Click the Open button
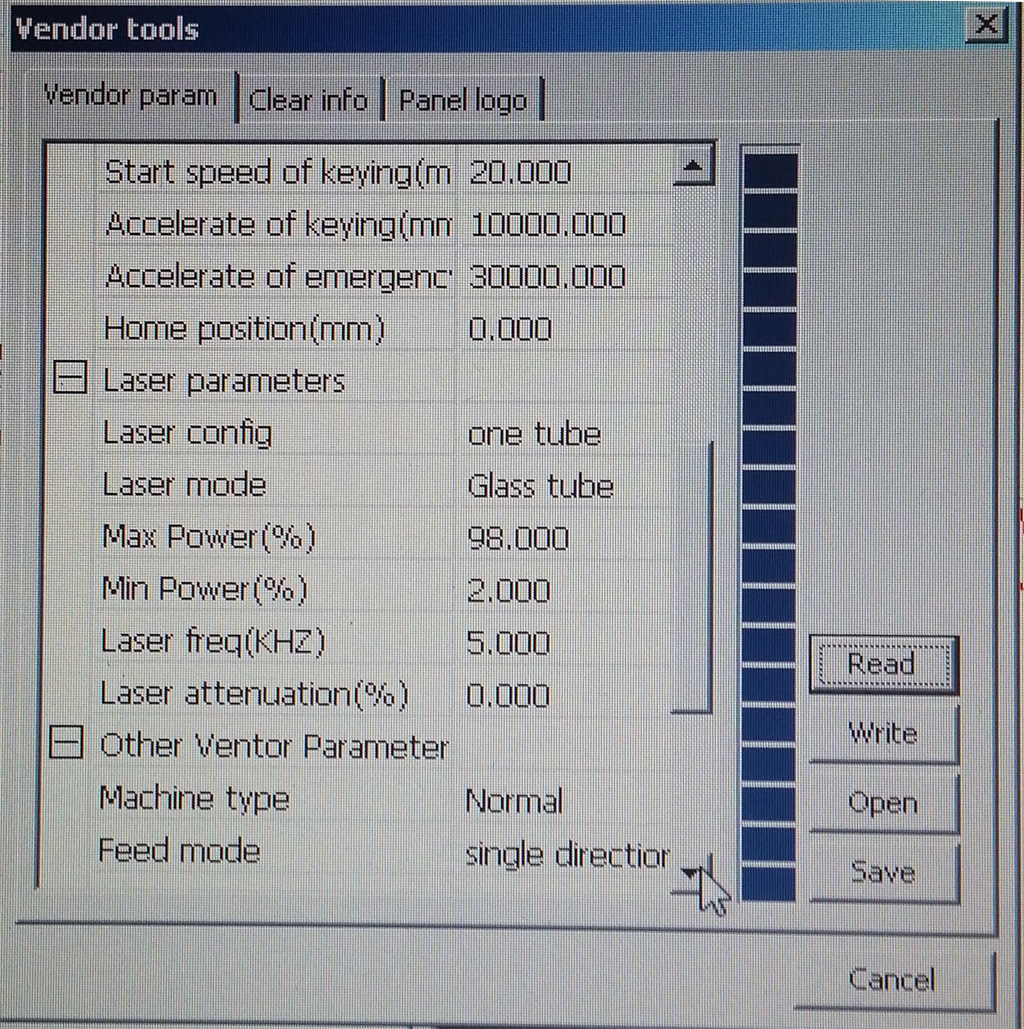Screen dimensions: 1024x1029 (883, 803)
